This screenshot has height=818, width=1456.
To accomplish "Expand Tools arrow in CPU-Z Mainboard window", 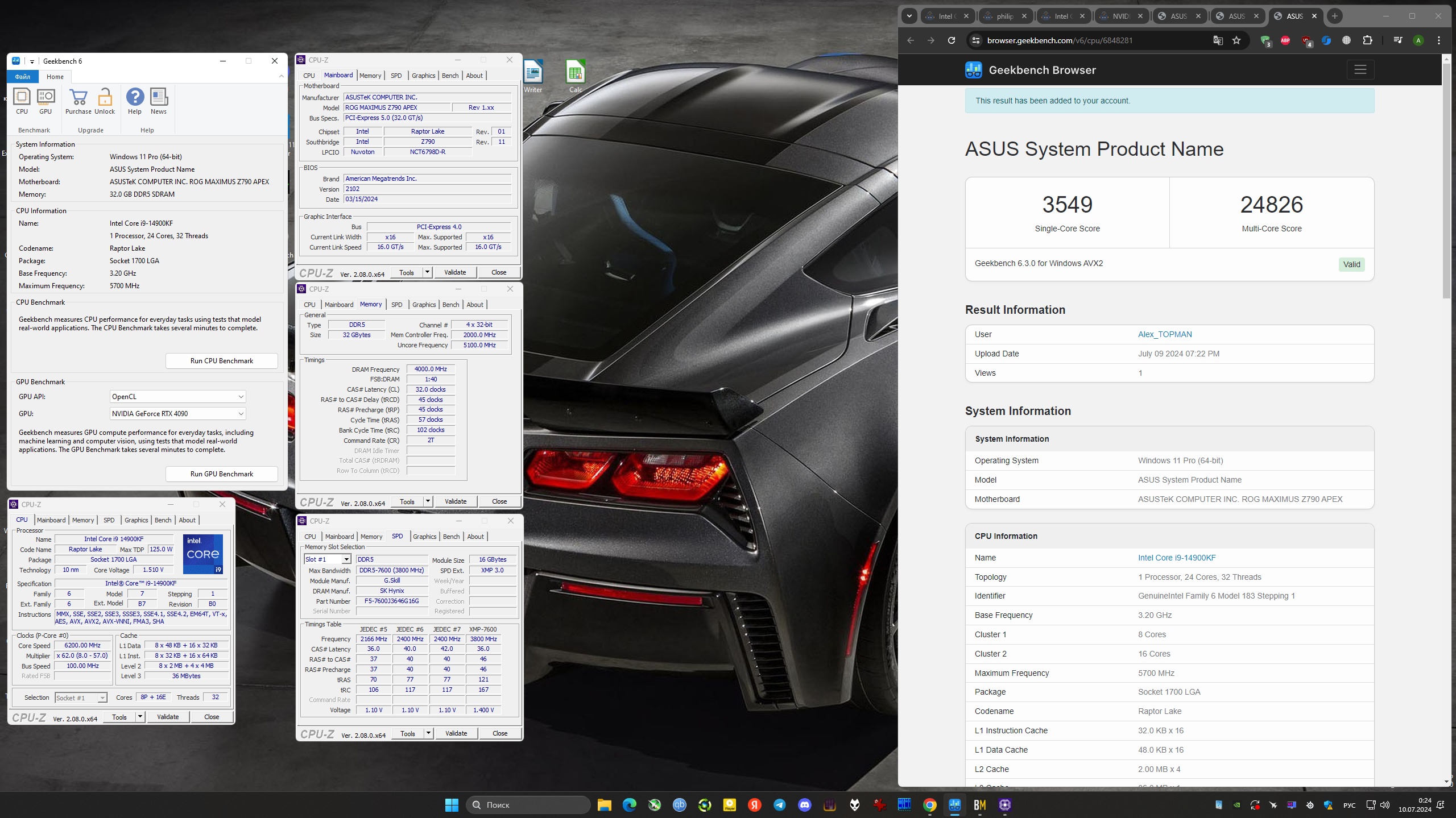I will 427,272.
